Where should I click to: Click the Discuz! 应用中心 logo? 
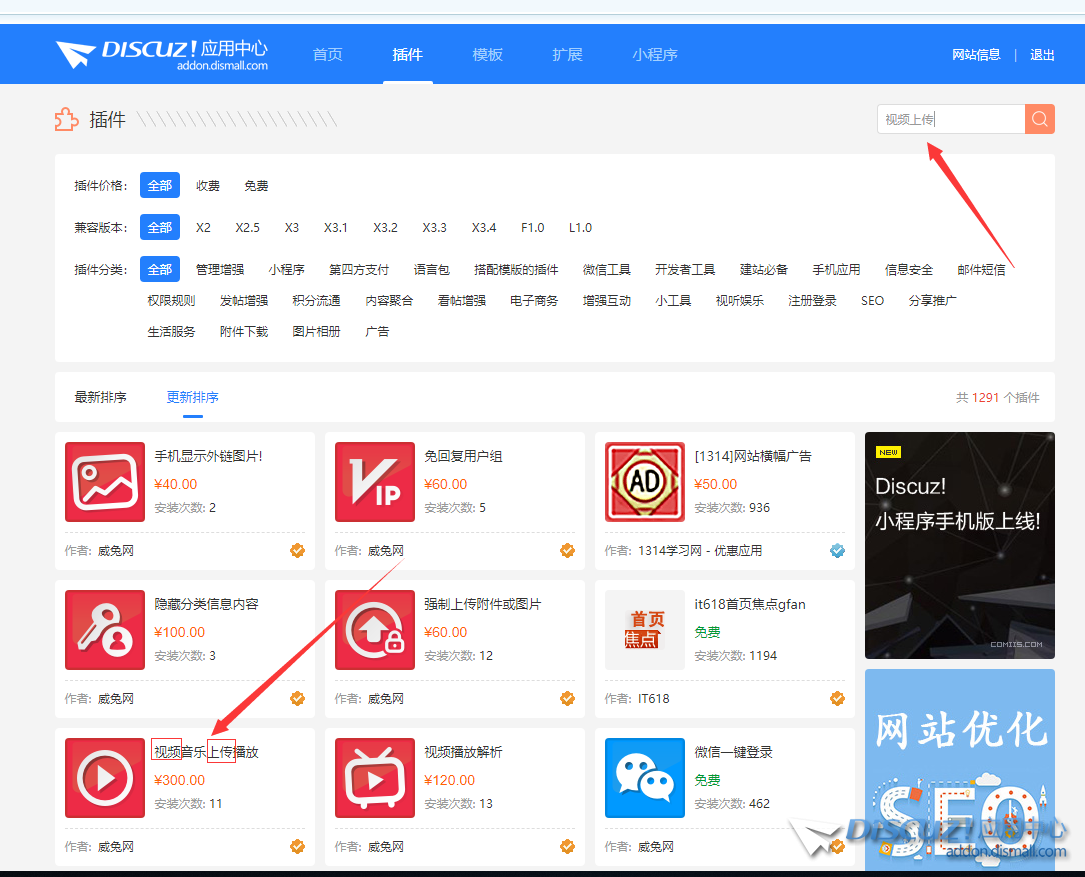(162, 55)
